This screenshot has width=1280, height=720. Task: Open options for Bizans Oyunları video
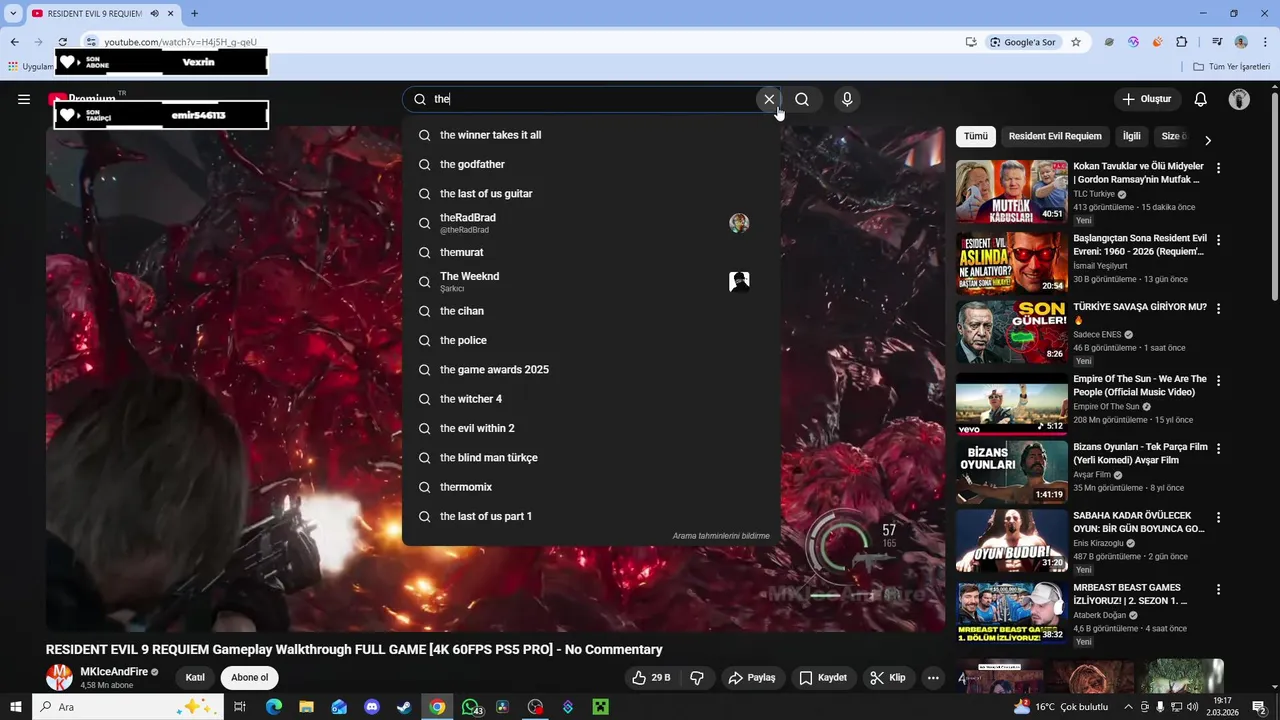[x=1218, y=448]
